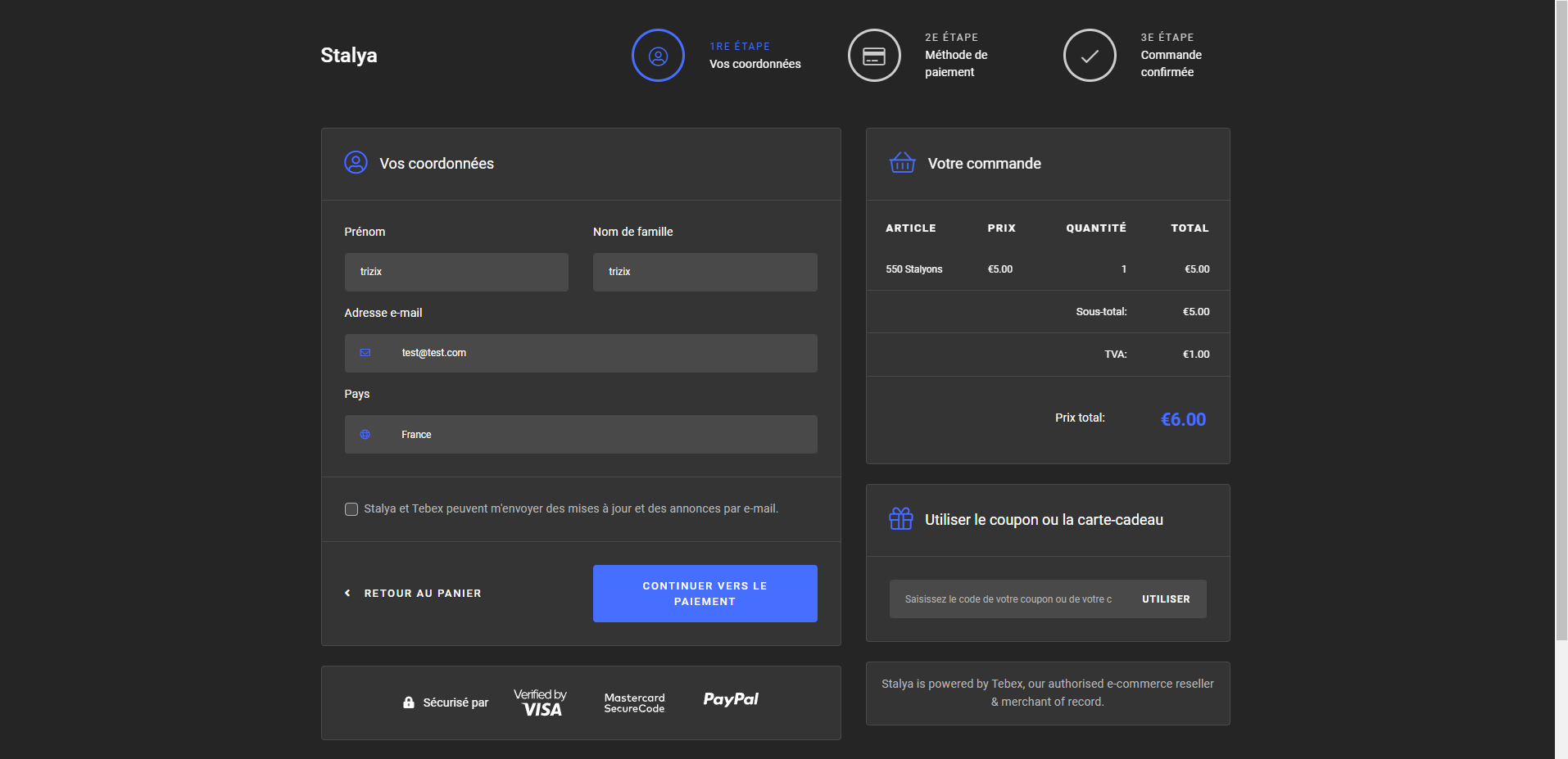
Task: Click the TVA €1.00 amount
Action: pyautogui.click(x=1196, y=355)
